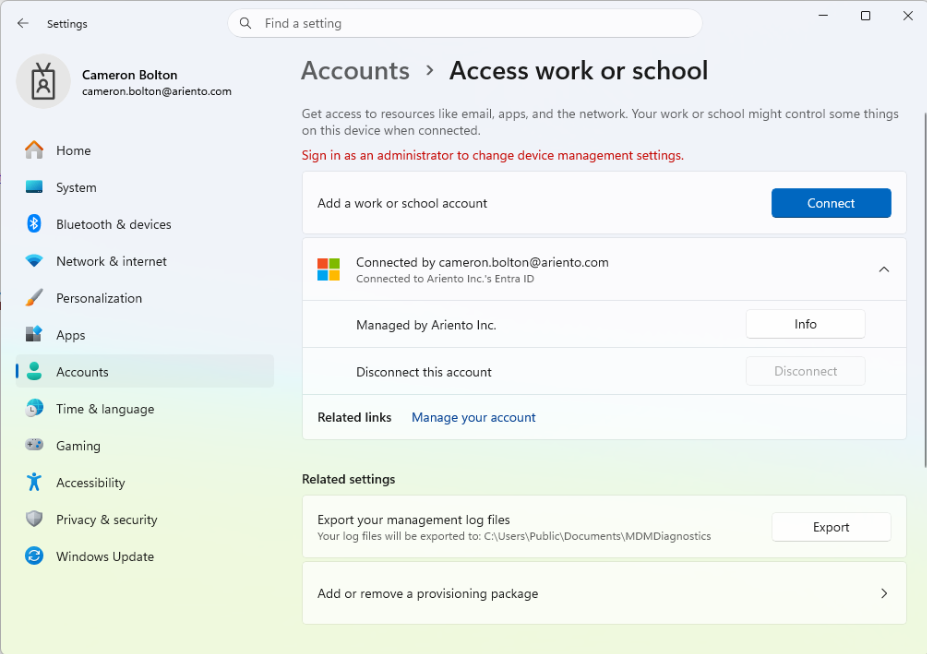927x654 pixels.
Task: Click the Accounts breadcrumb link
Action: (355, 70)
